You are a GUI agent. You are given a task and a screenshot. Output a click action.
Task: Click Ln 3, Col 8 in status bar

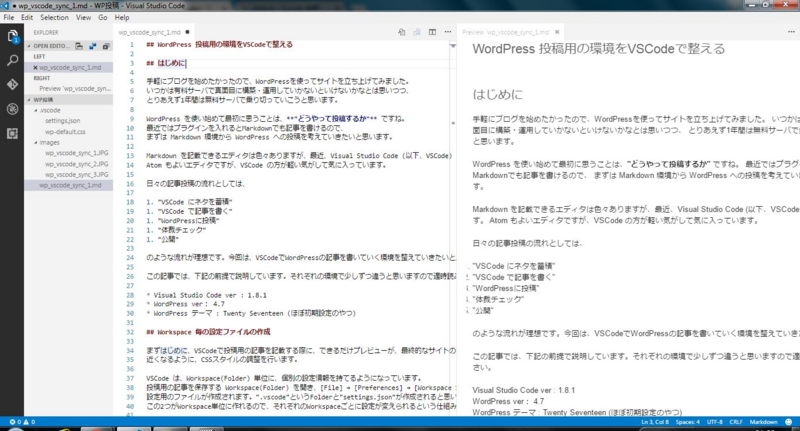click(655, 422)
